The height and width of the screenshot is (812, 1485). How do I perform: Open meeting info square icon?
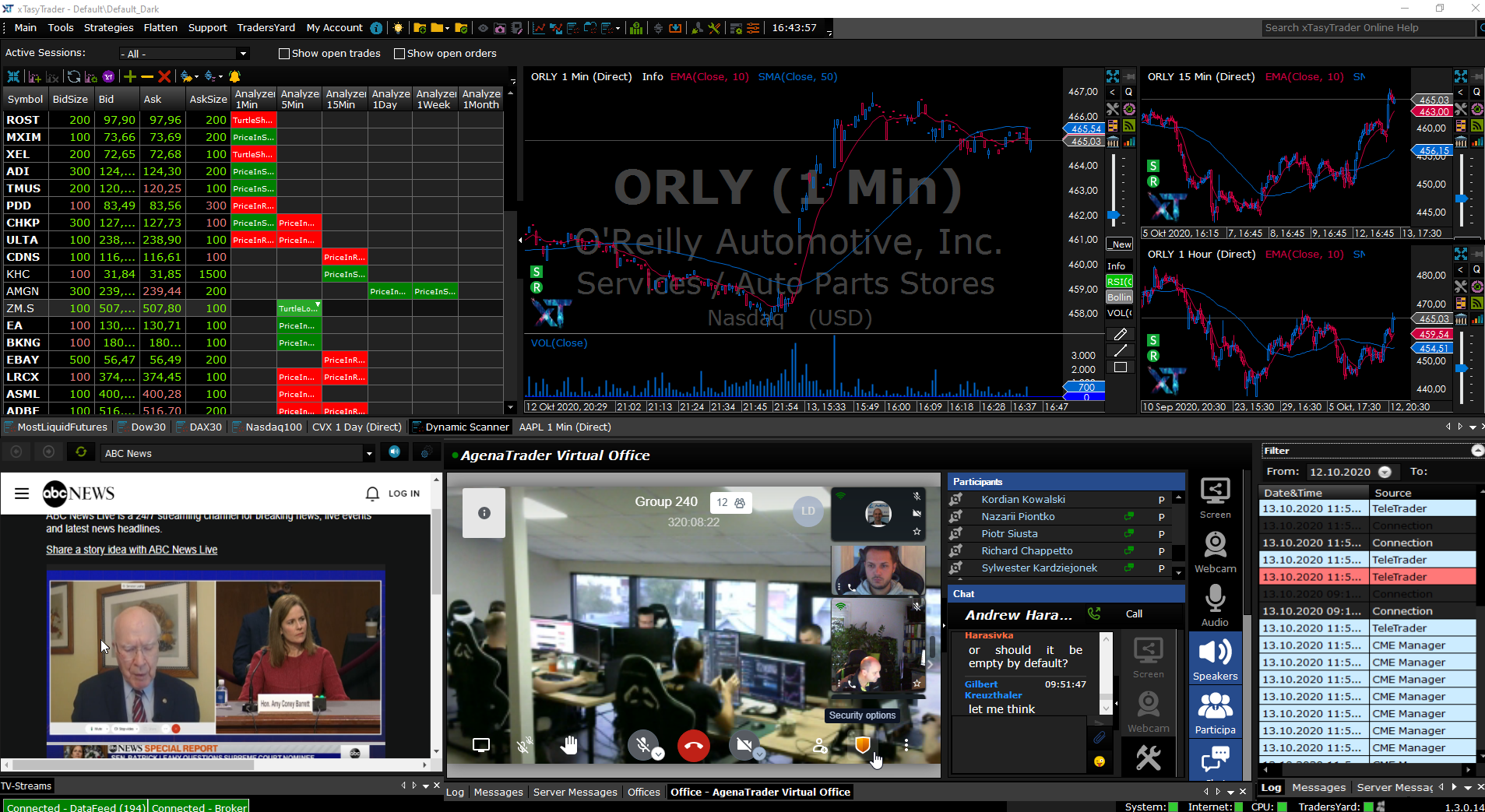pyautogui.click(x=484, y=513)
